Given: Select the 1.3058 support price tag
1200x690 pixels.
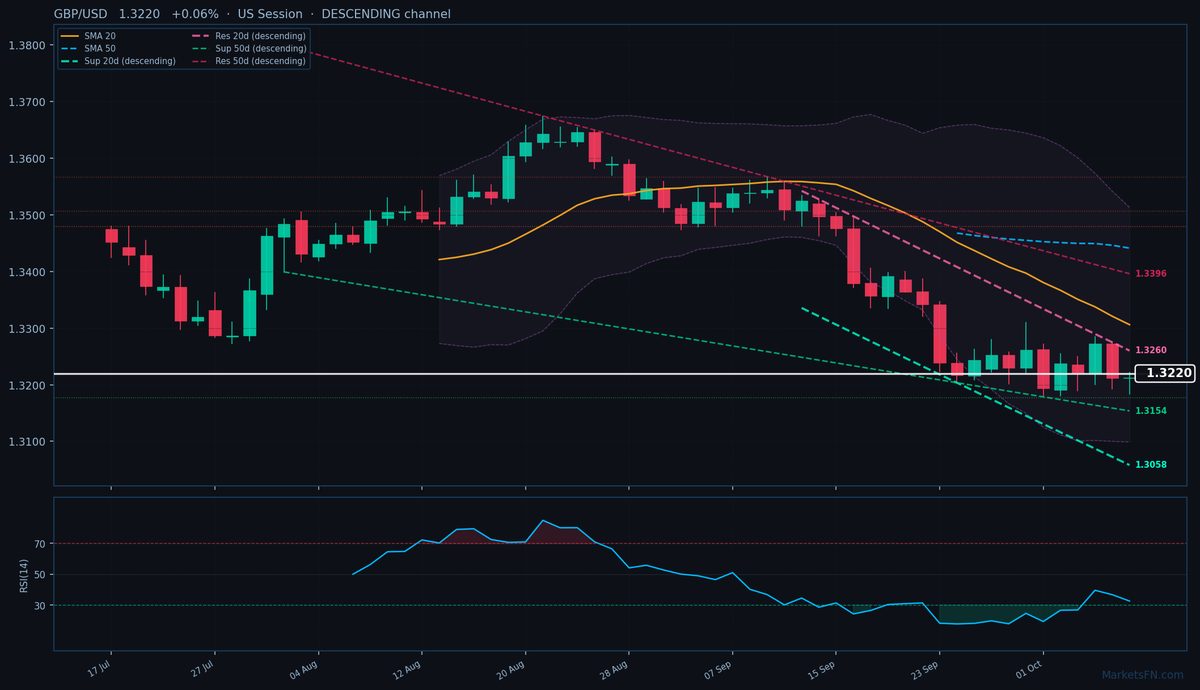Looking at the screenshot, I should click(1151, 465).
